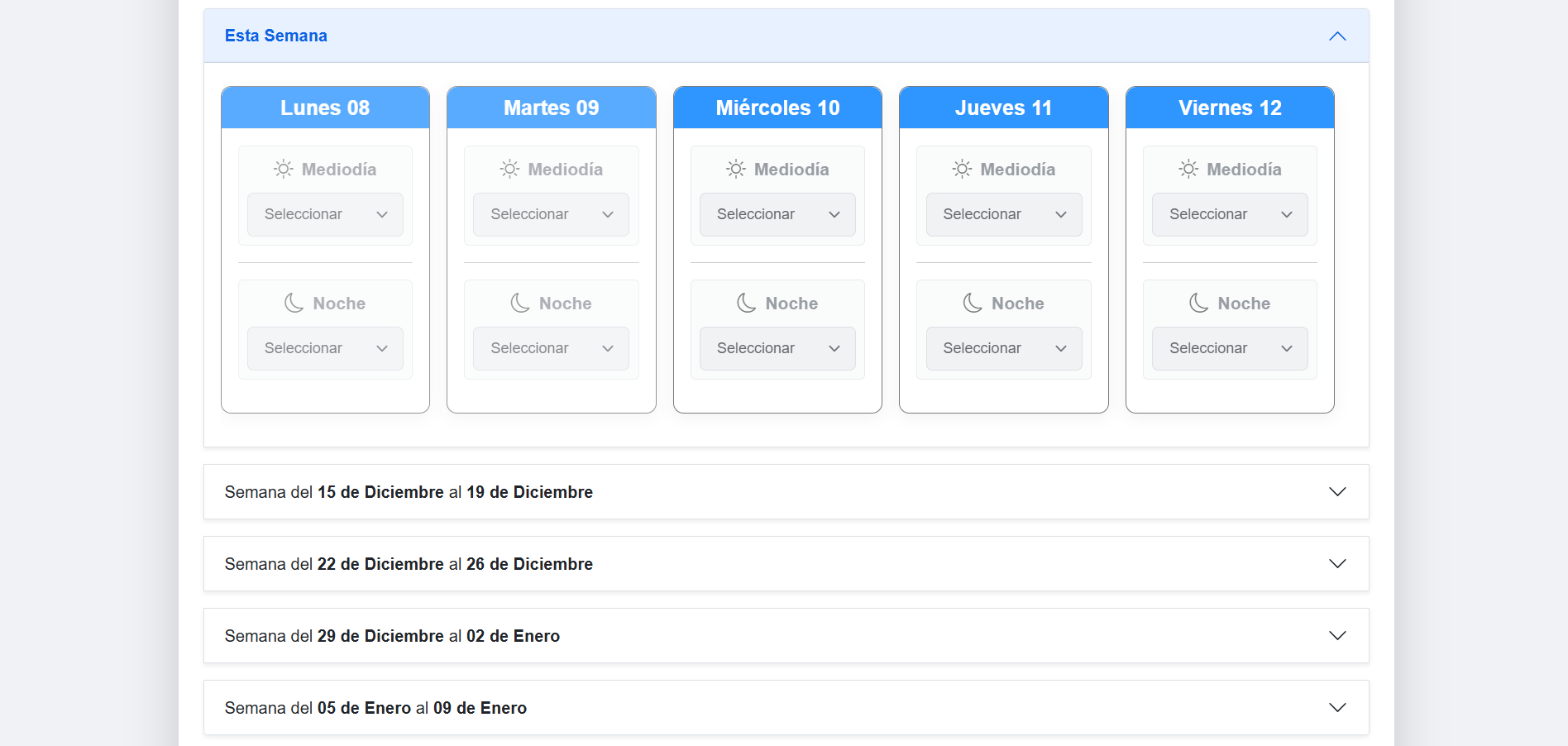Select the Miércoles 10 day header
The width and height of the screenshot is (1568, 746).
[777, 108]
